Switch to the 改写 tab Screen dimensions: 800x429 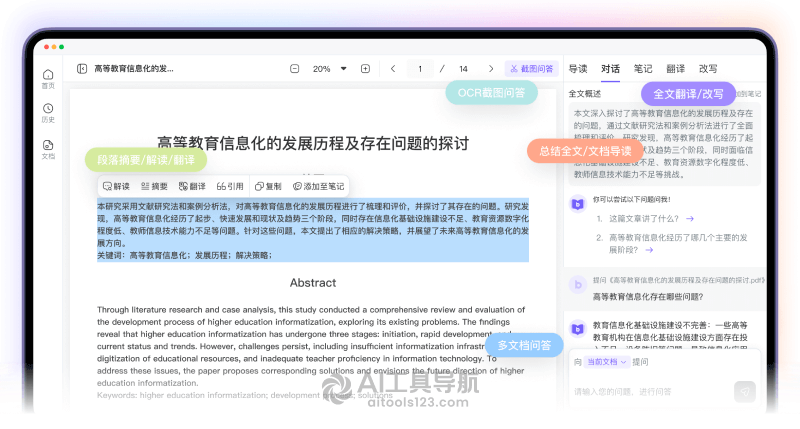pyautogui.click(x=708, y=68)
